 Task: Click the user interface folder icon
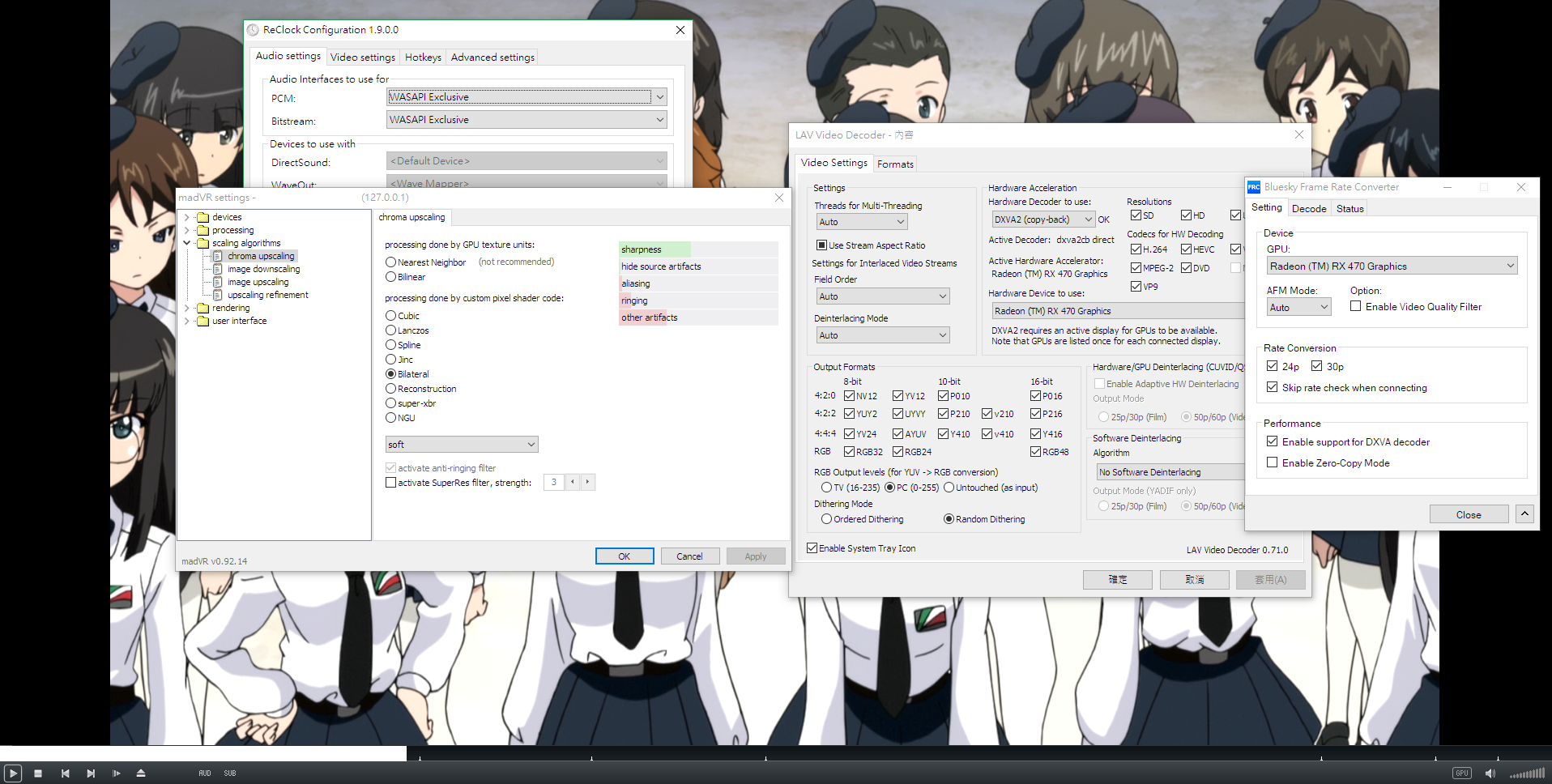click(203, 321)
